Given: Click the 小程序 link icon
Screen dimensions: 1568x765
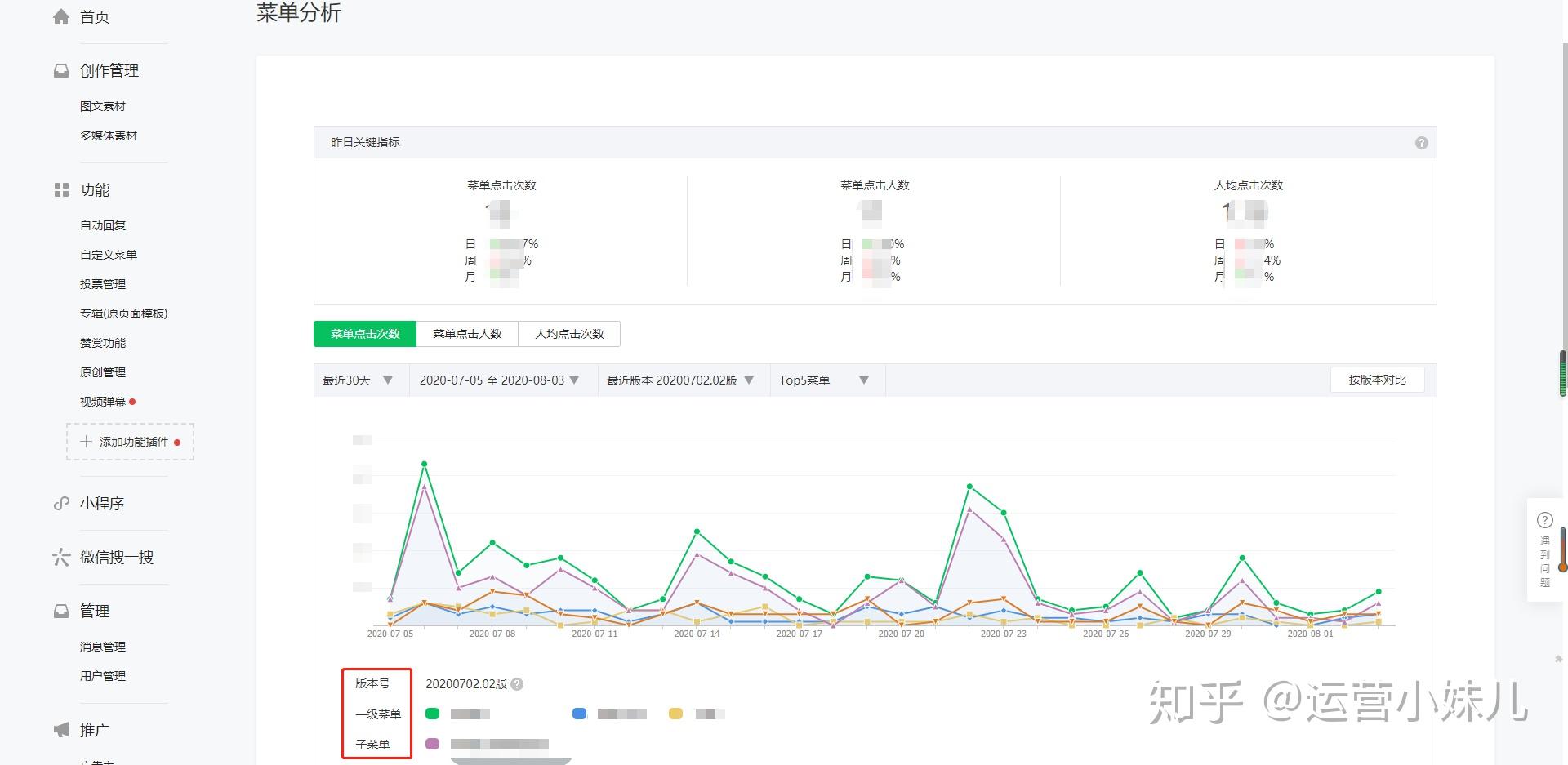Looking at the screenshot, I should (x=61, y=504).
